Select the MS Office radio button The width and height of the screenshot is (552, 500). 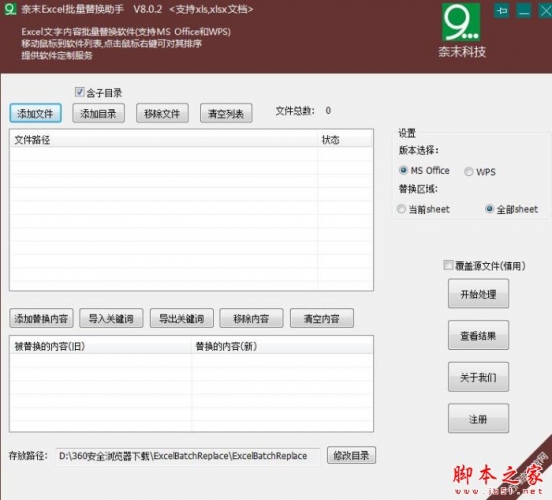coord(403,170)
